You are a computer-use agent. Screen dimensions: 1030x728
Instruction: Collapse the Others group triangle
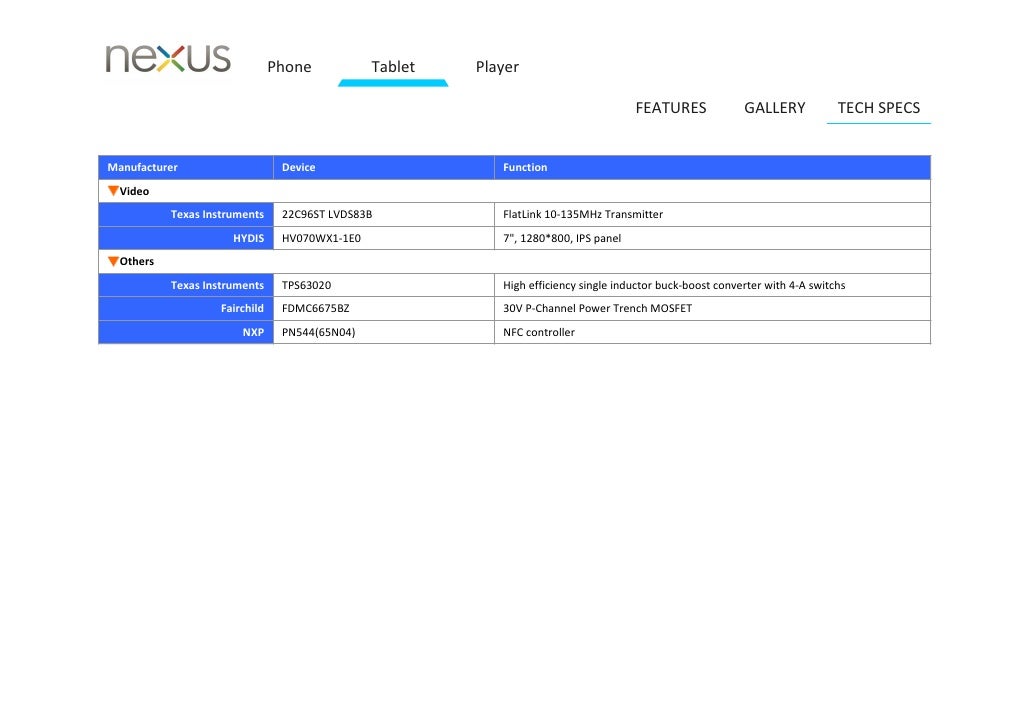click(x=113, y=261)
